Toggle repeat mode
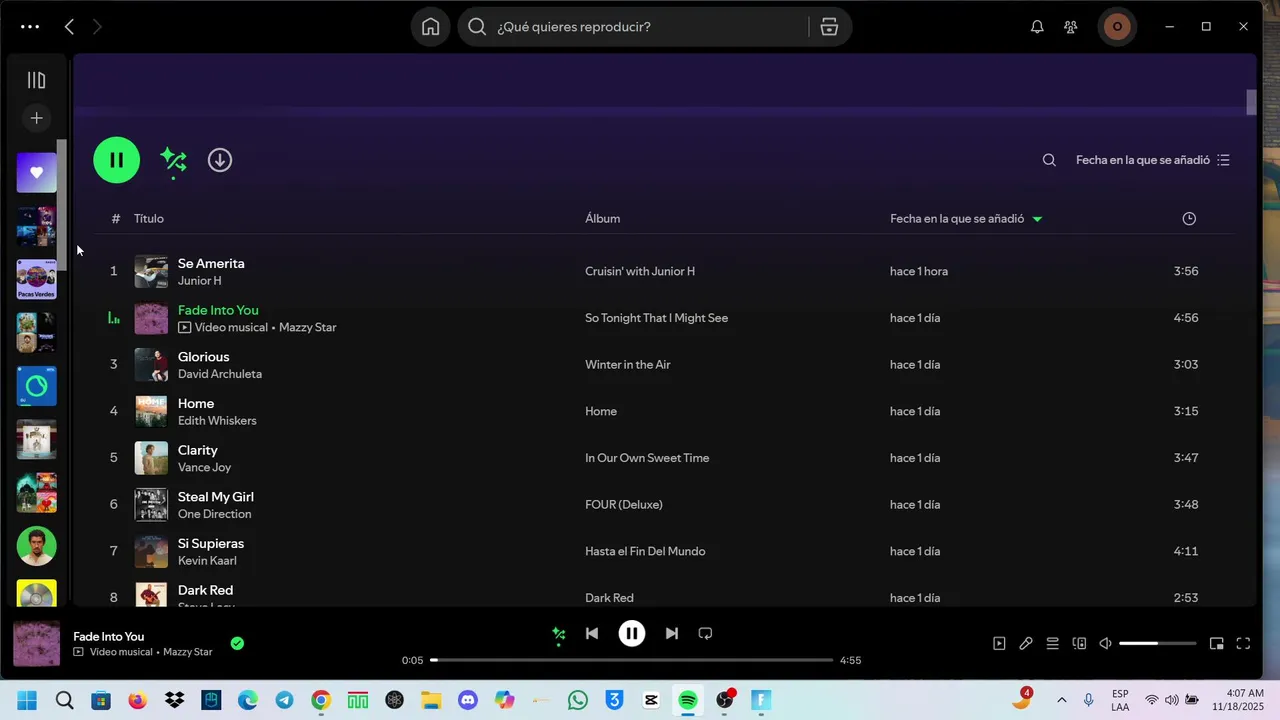 coord(705,633)
